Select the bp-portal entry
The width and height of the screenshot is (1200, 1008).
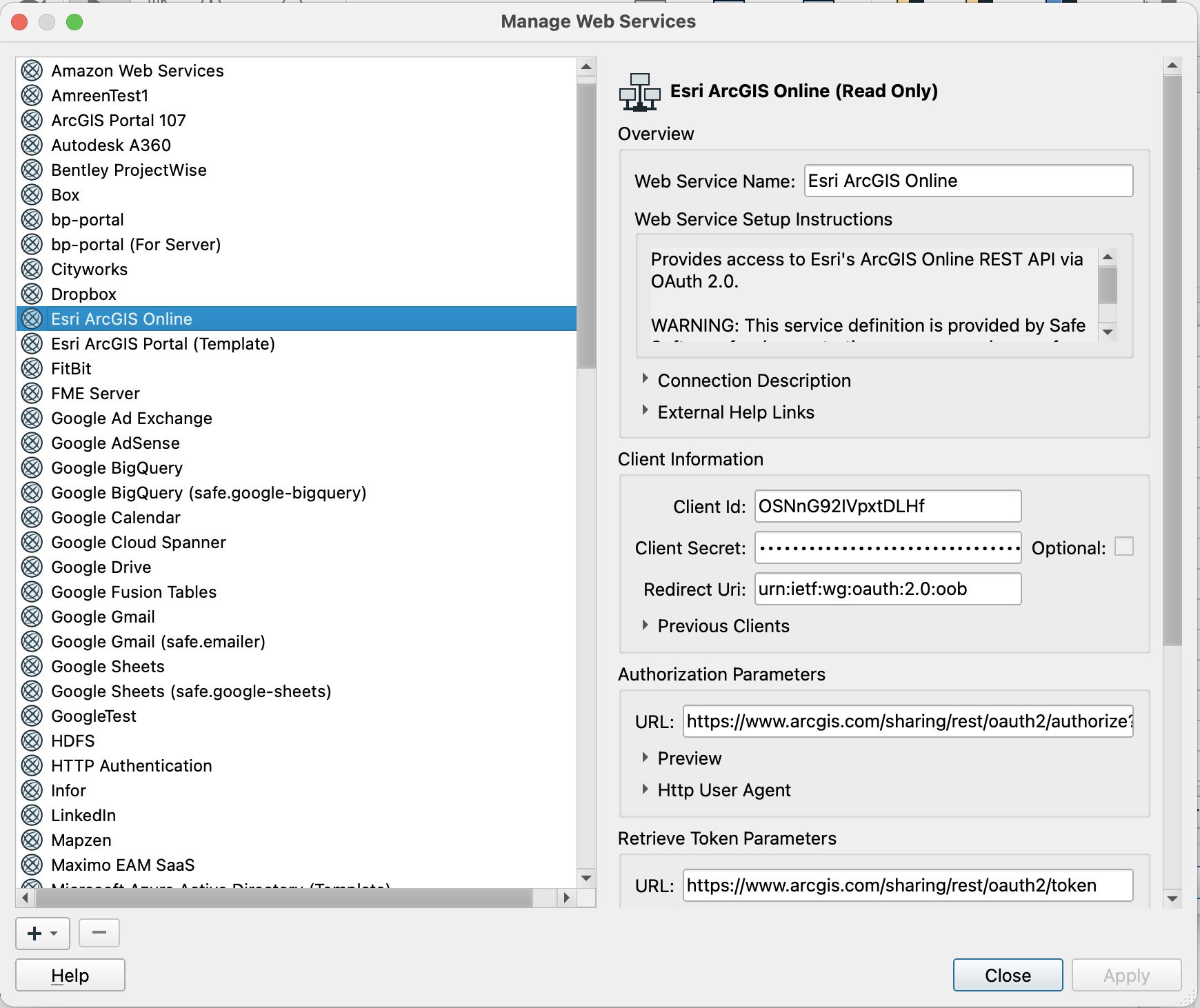[x=297, y=219]
